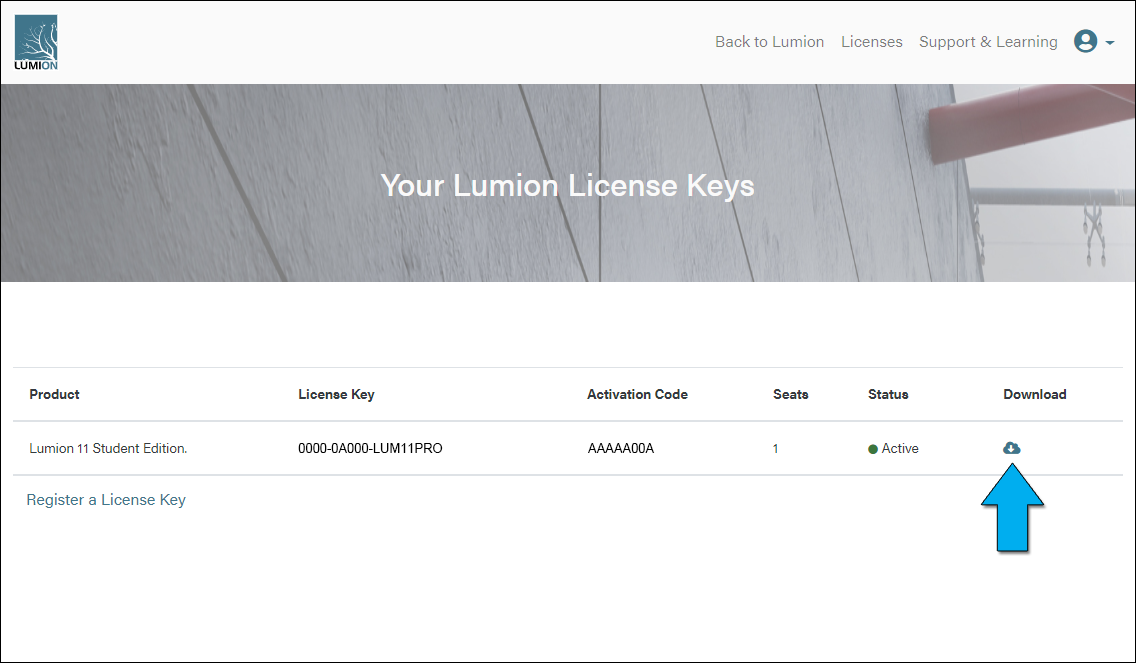Open the Licenses nav item
This screenshot has width=1136, height=663.
[x=871, y=42]
